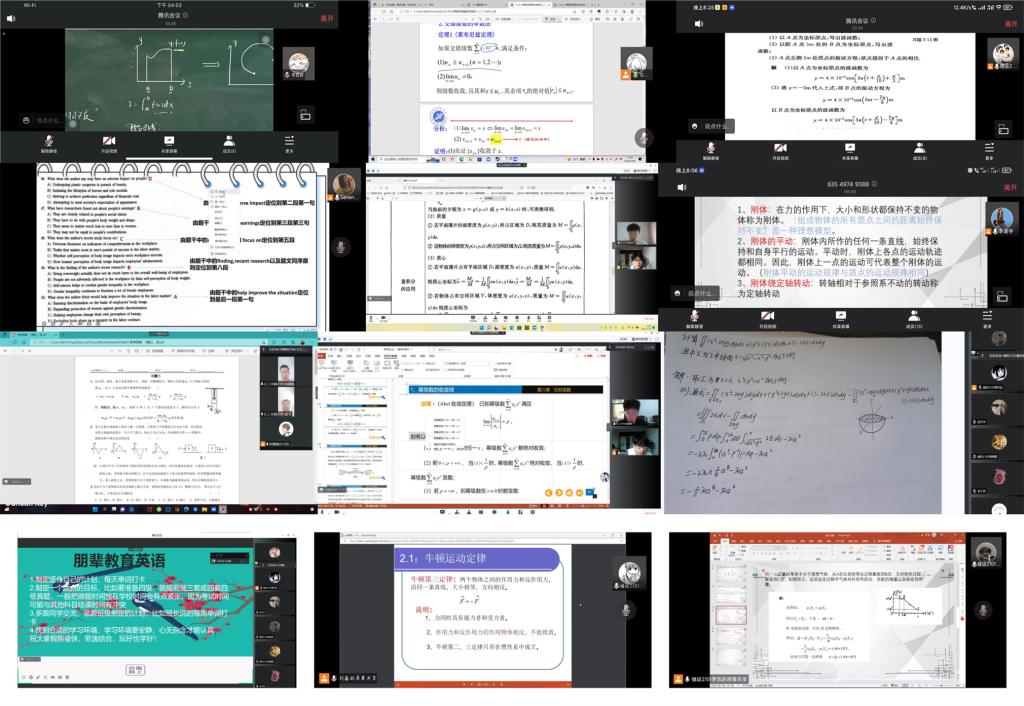
Task: Unmute microphone in the green chalkboard meeting
Action: pyautogui.click(x=47, y=143)
